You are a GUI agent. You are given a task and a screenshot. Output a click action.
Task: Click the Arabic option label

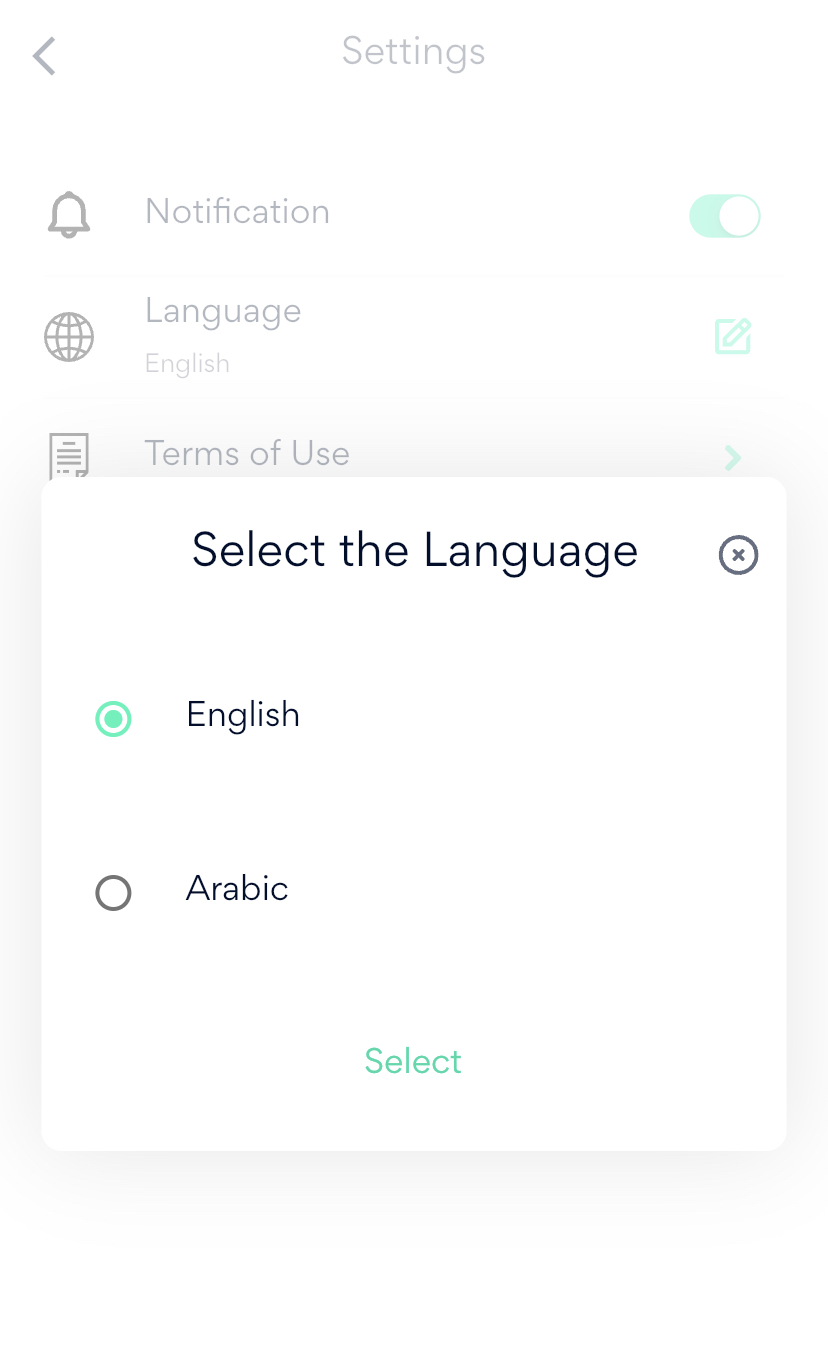237,889
